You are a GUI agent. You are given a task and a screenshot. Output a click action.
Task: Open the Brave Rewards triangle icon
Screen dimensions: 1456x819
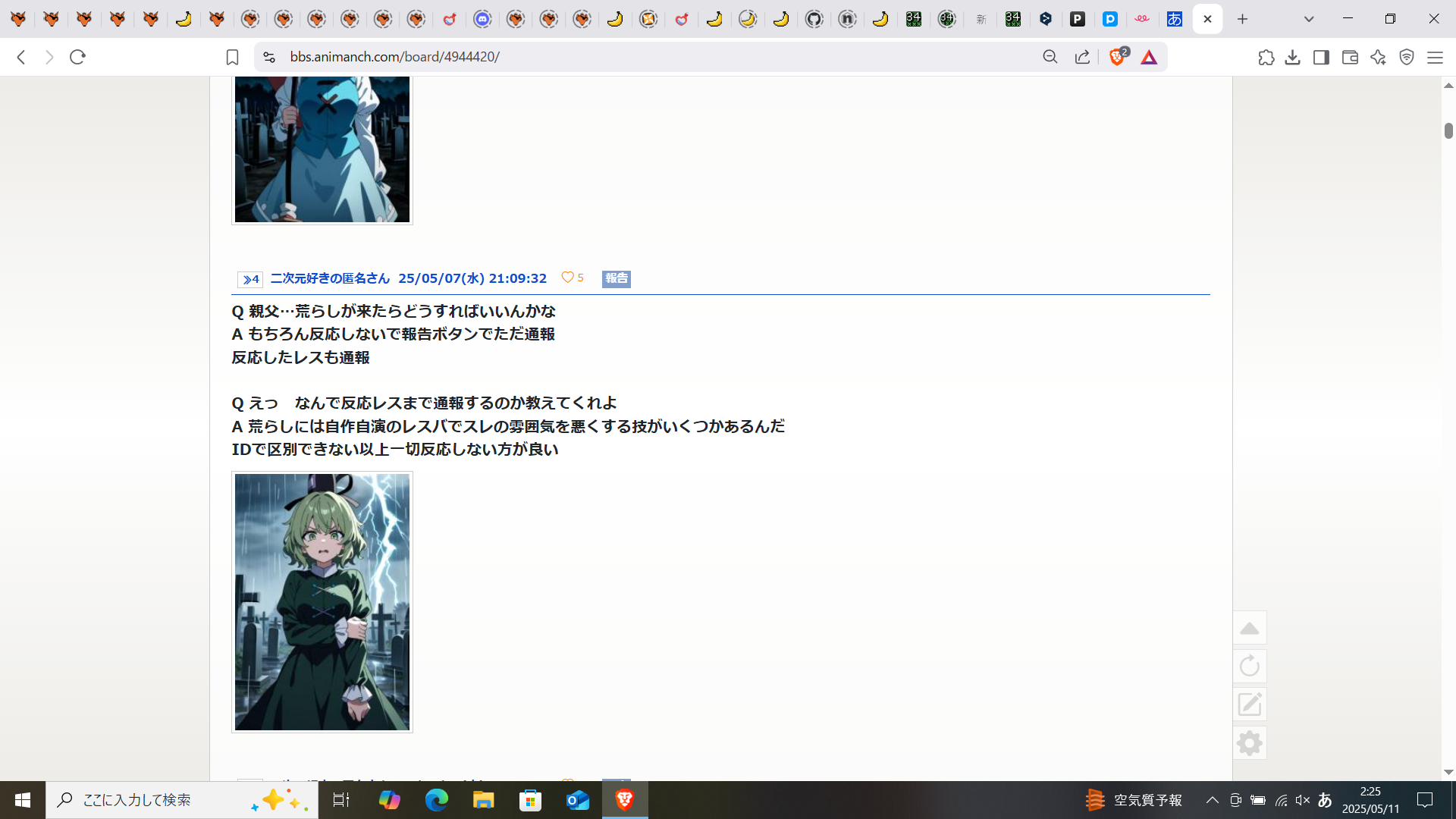pos(1149,57)
